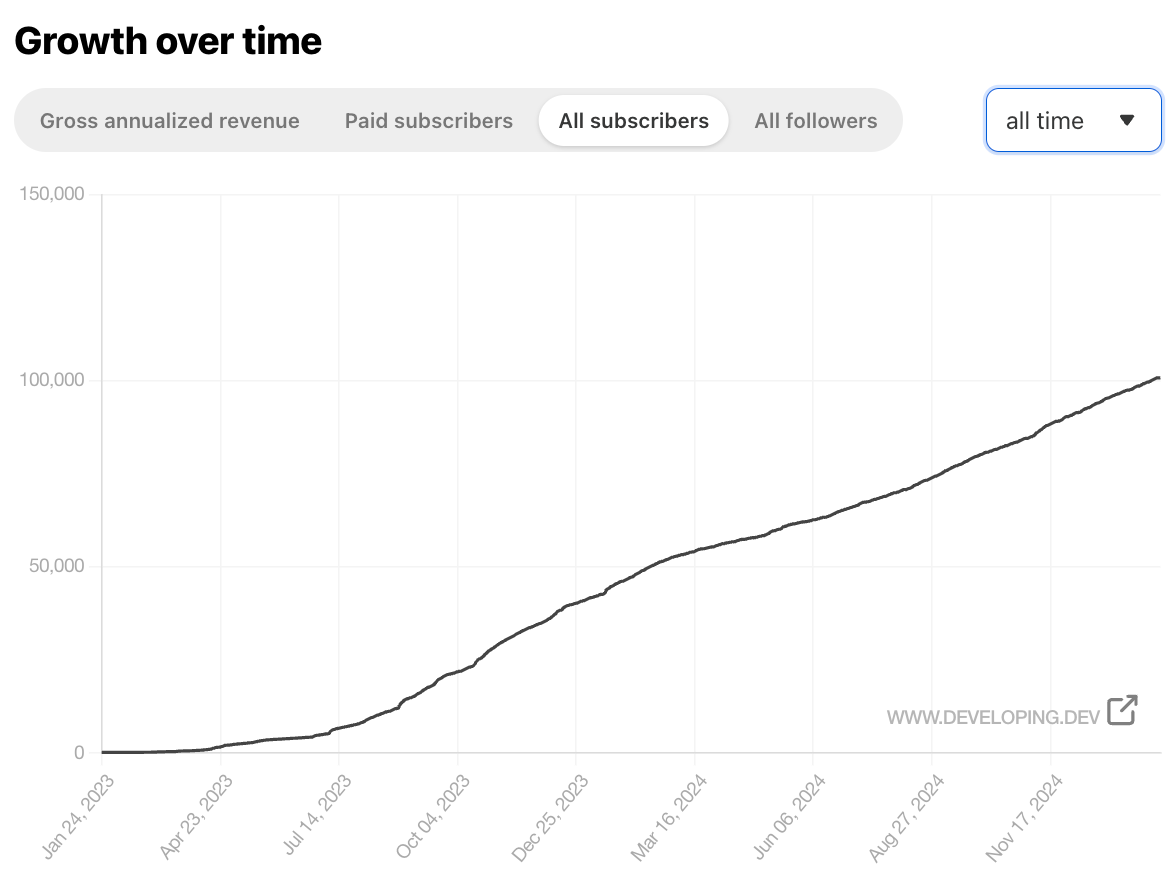
Task: Click the Jan 24, 2023 axis date
Action: pos(79,815)
